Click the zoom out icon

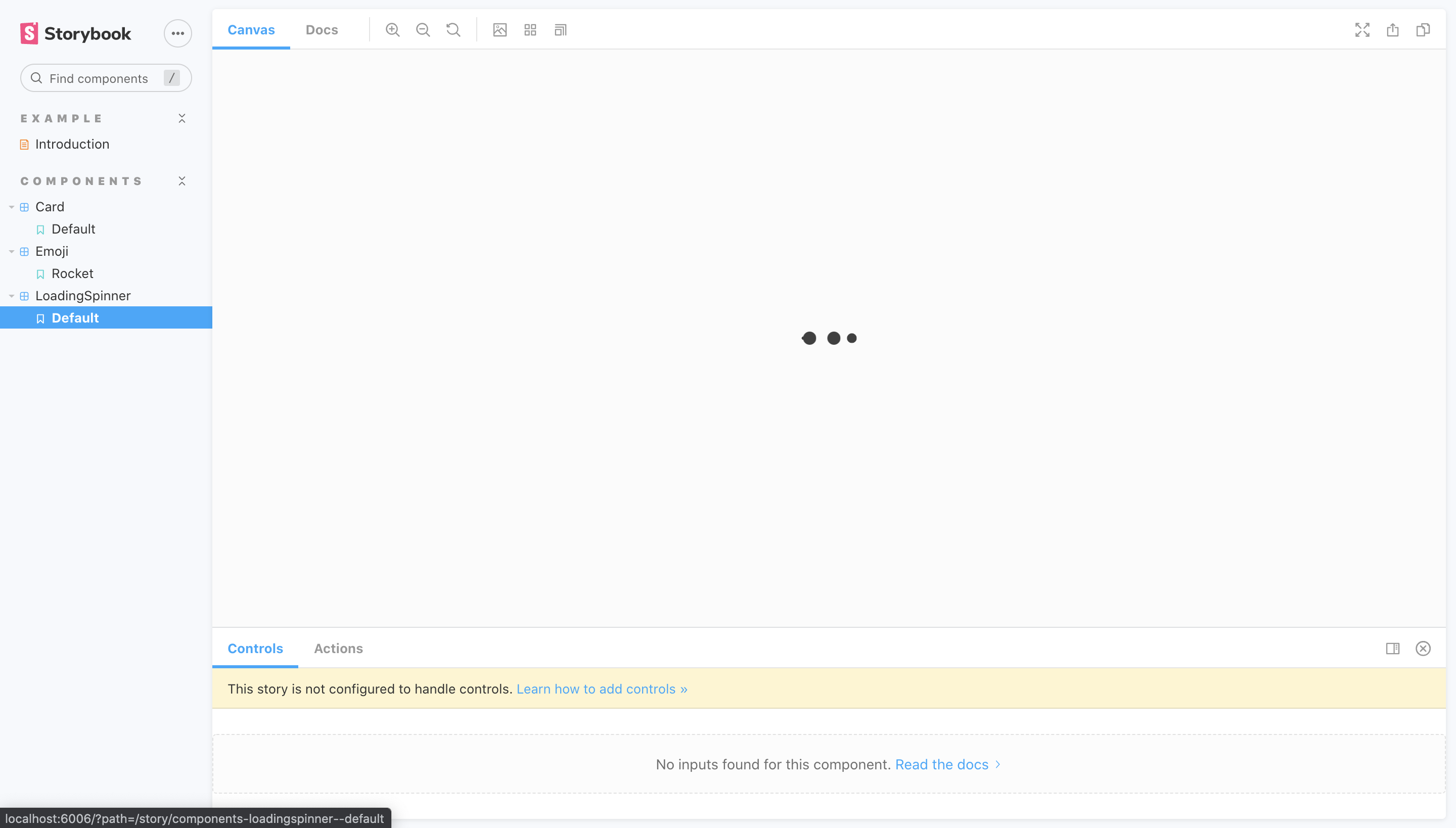423,30
